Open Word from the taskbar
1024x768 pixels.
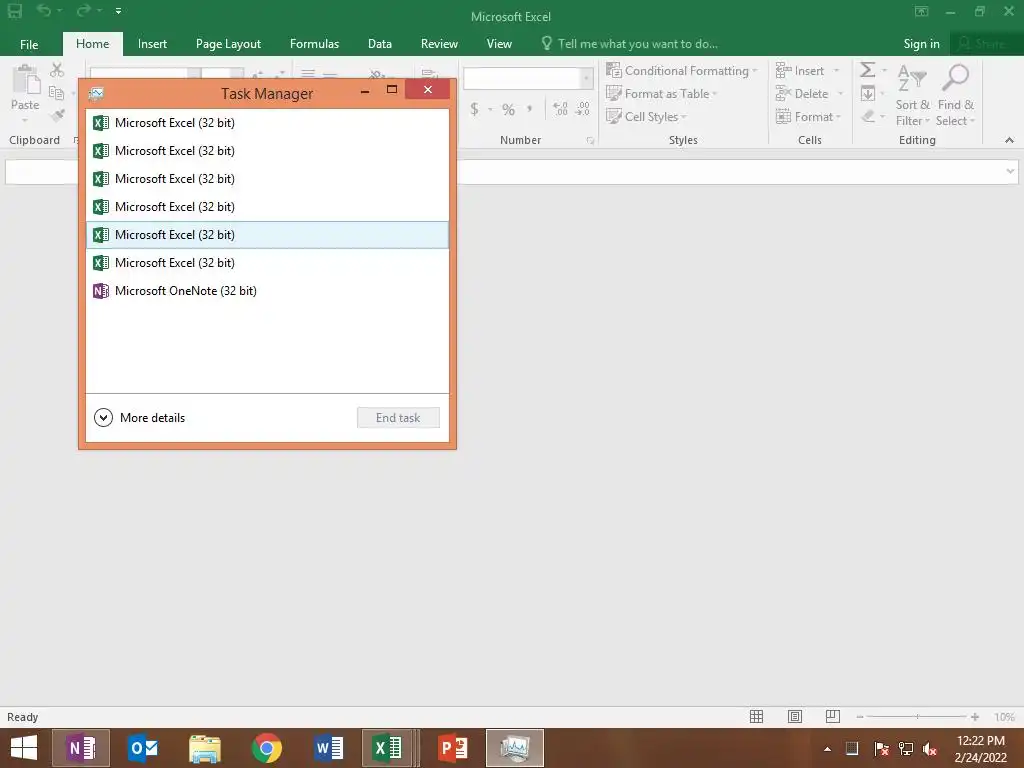[x=328, y=748]
